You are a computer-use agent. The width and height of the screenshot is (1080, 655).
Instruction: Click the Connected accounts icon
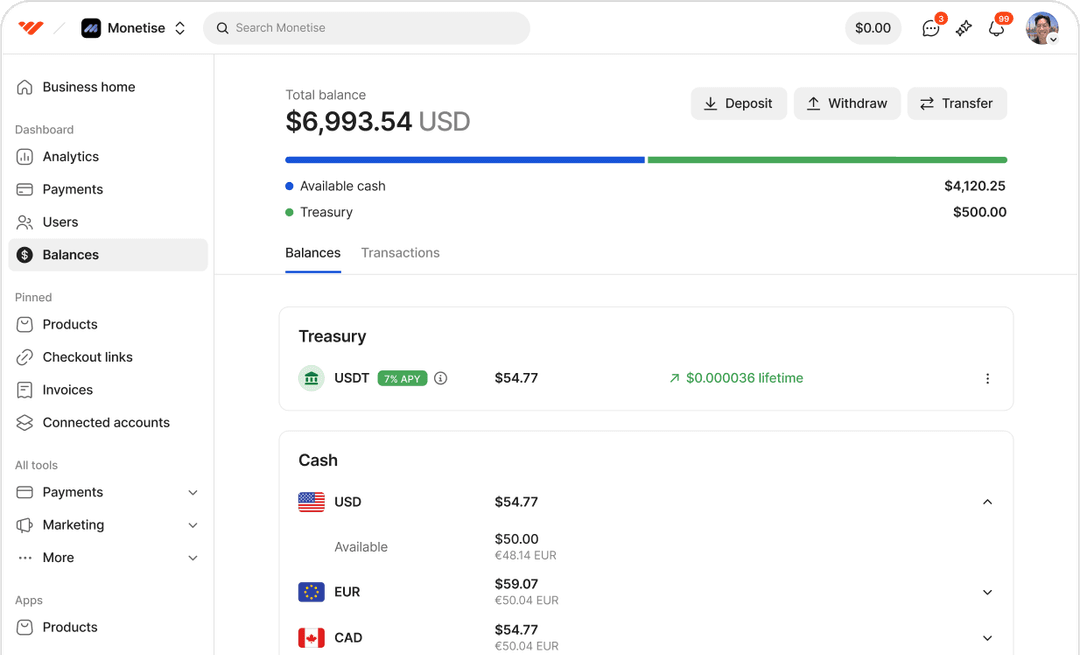(23, 422)
